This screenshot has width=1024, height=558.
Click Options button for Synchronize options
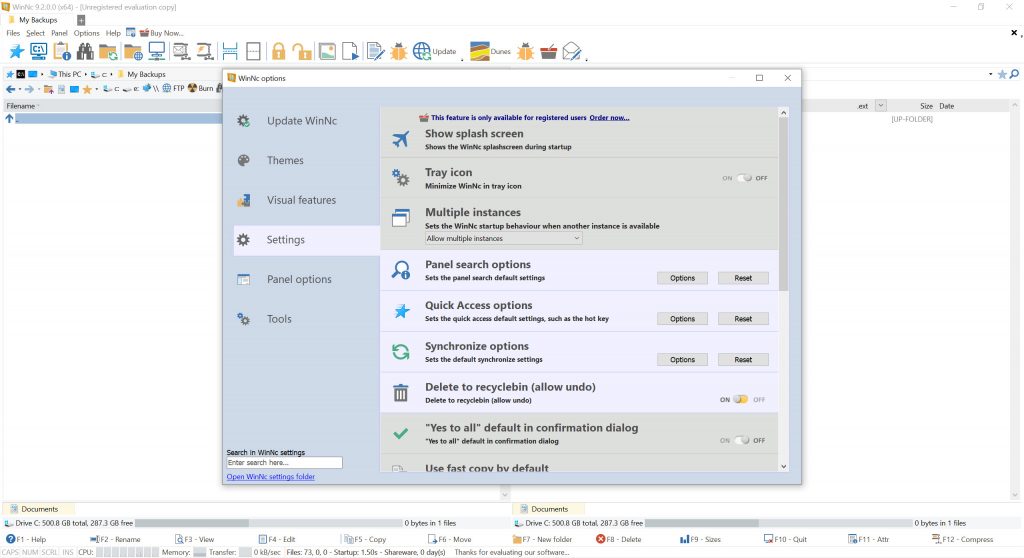682,359
